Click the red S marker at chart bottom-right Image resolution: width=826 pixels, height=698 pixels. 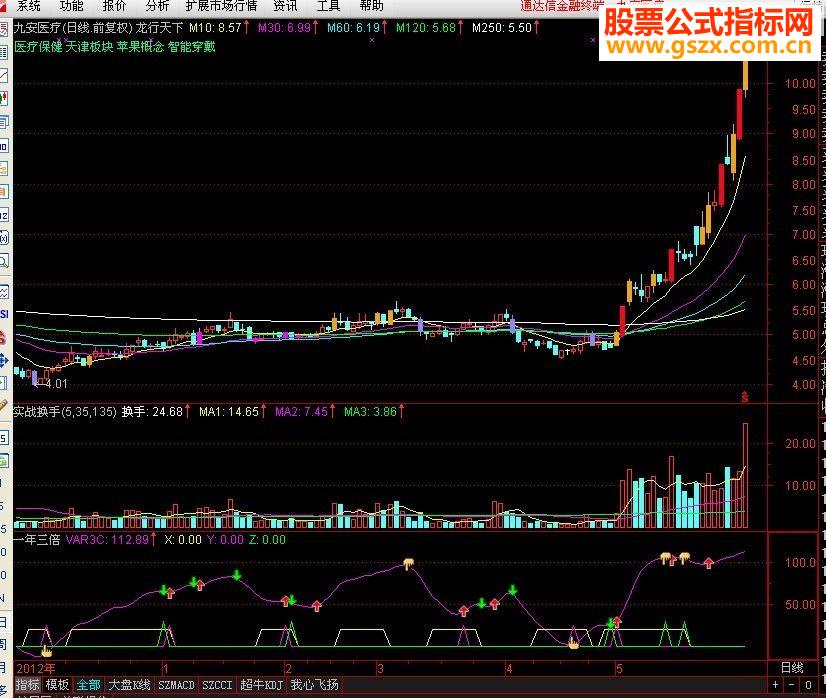[744, 397]
